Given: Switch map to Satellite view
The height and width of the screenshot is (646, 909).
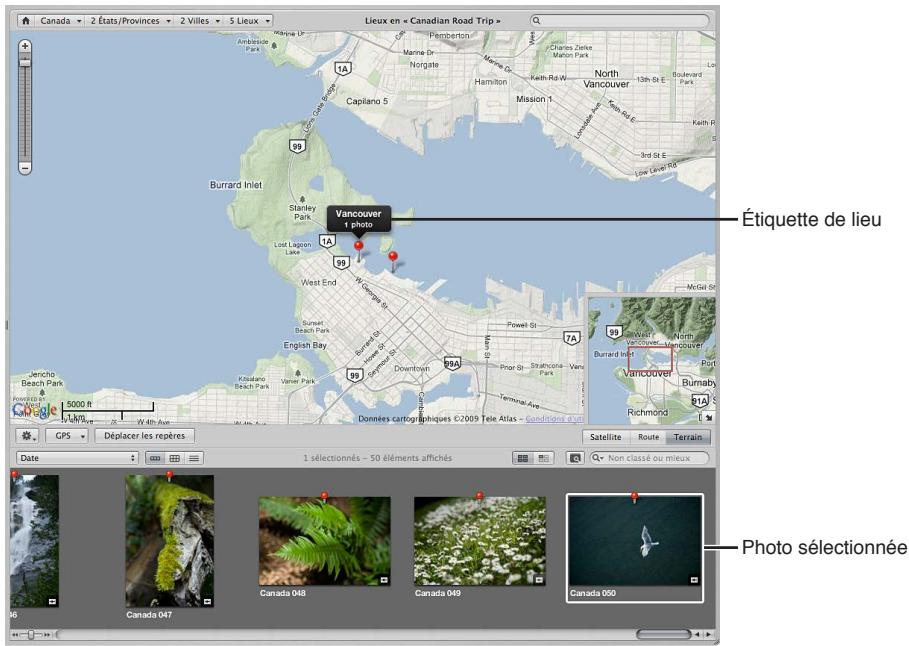Looking at the screenshot, I should click(605, 437).
